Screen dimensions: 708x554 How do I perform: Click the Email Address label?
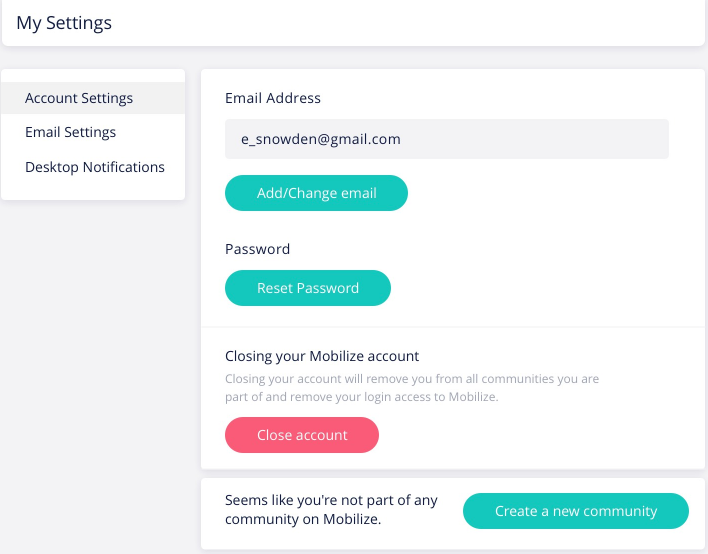(x=273, y=98)
